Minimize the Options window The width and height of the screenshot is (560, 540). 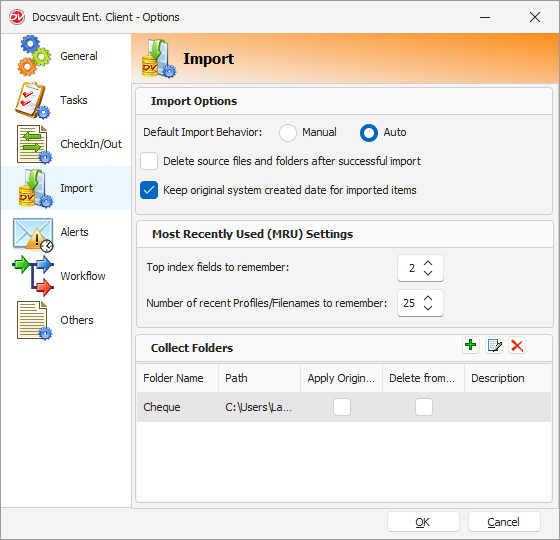[485, 17]
